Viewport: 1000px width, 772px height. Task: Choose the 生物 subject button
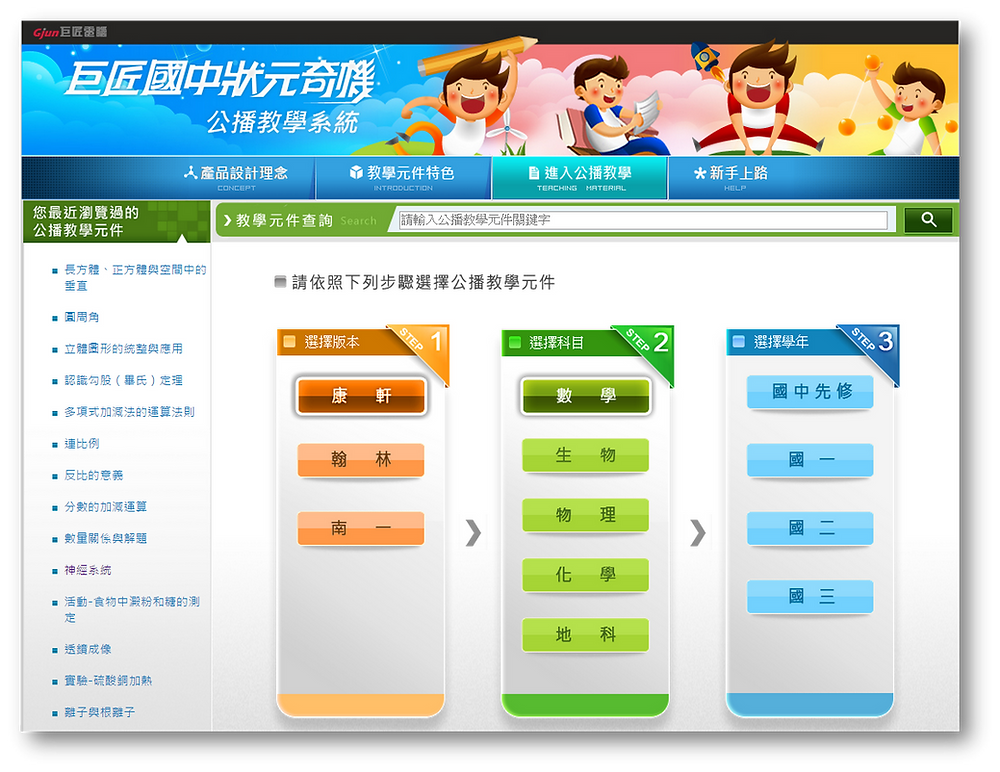pyautogui.click(x=585, y=455)
